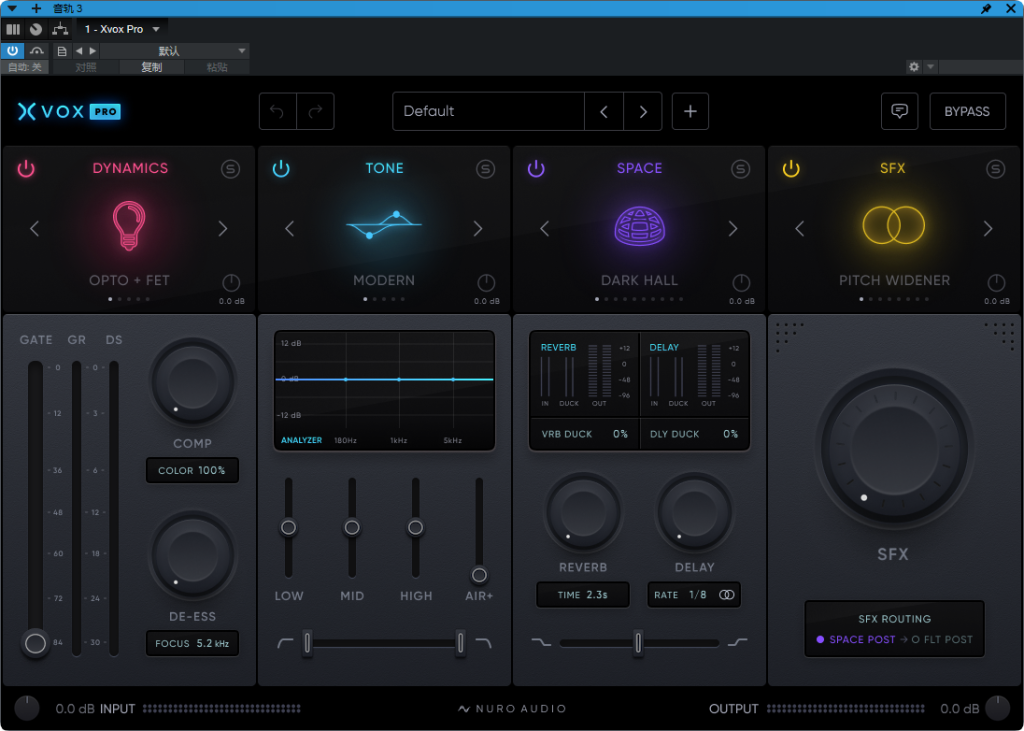Select SPACE POST routing option

pyautogui.click(x=856, y=640)
